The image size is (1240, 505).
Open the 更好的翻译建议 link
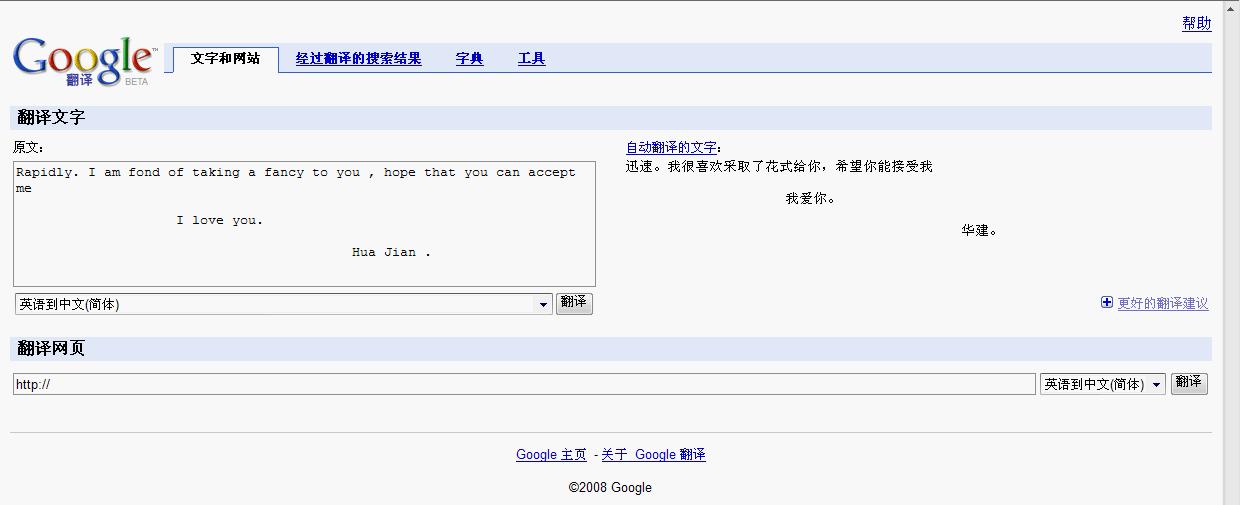point(1162,304)
